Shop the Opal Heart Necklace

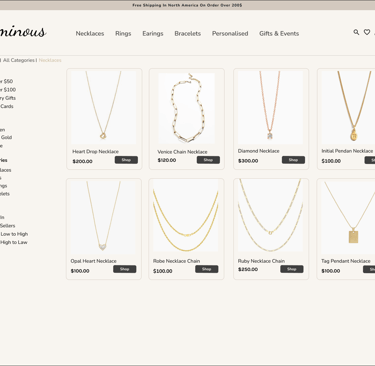coord(125,269)
